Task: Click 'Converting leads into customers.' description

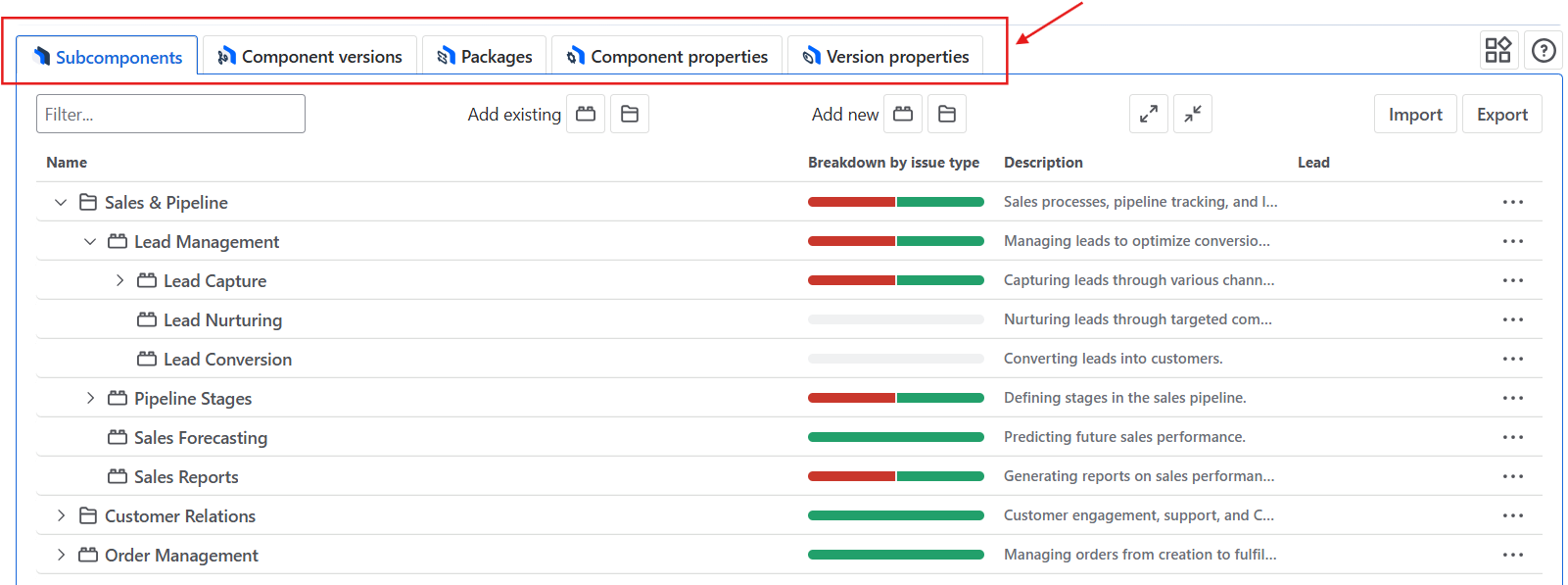Action: point(1113,359)
